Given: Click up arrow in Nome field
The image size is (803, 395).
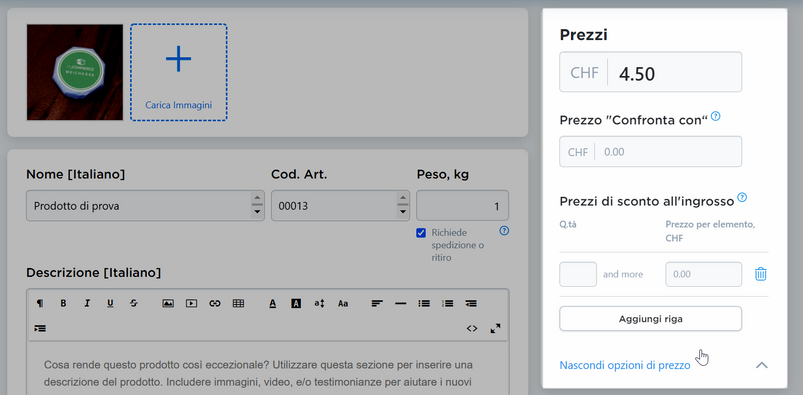Looking at the screenshot, I should (x=257, y=199).
